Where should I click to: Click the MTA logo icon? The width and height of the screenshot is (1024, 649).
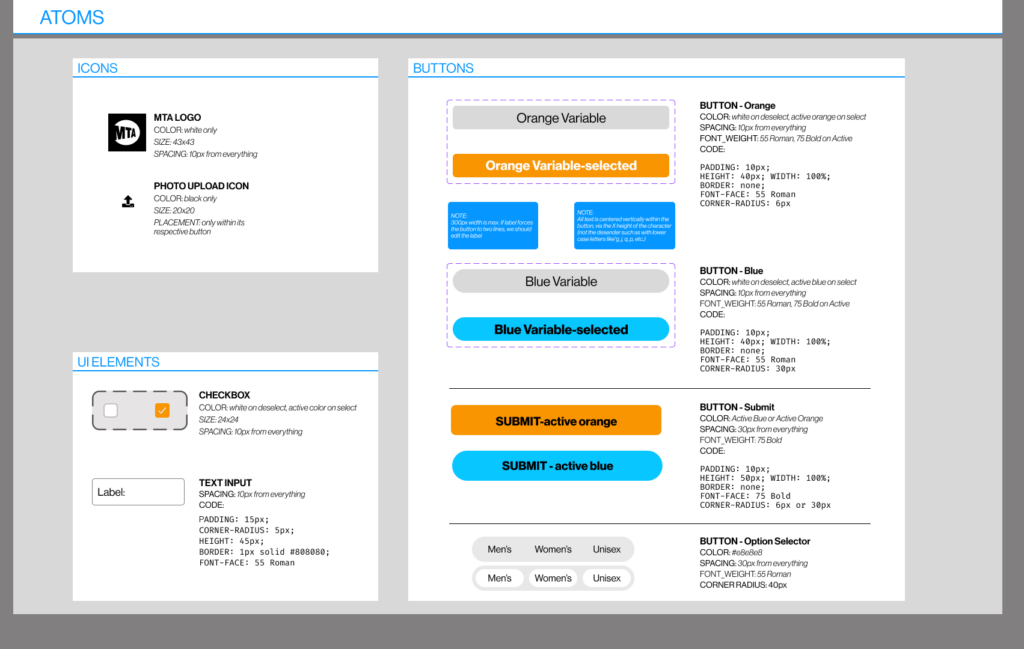(x=127, y=132)
